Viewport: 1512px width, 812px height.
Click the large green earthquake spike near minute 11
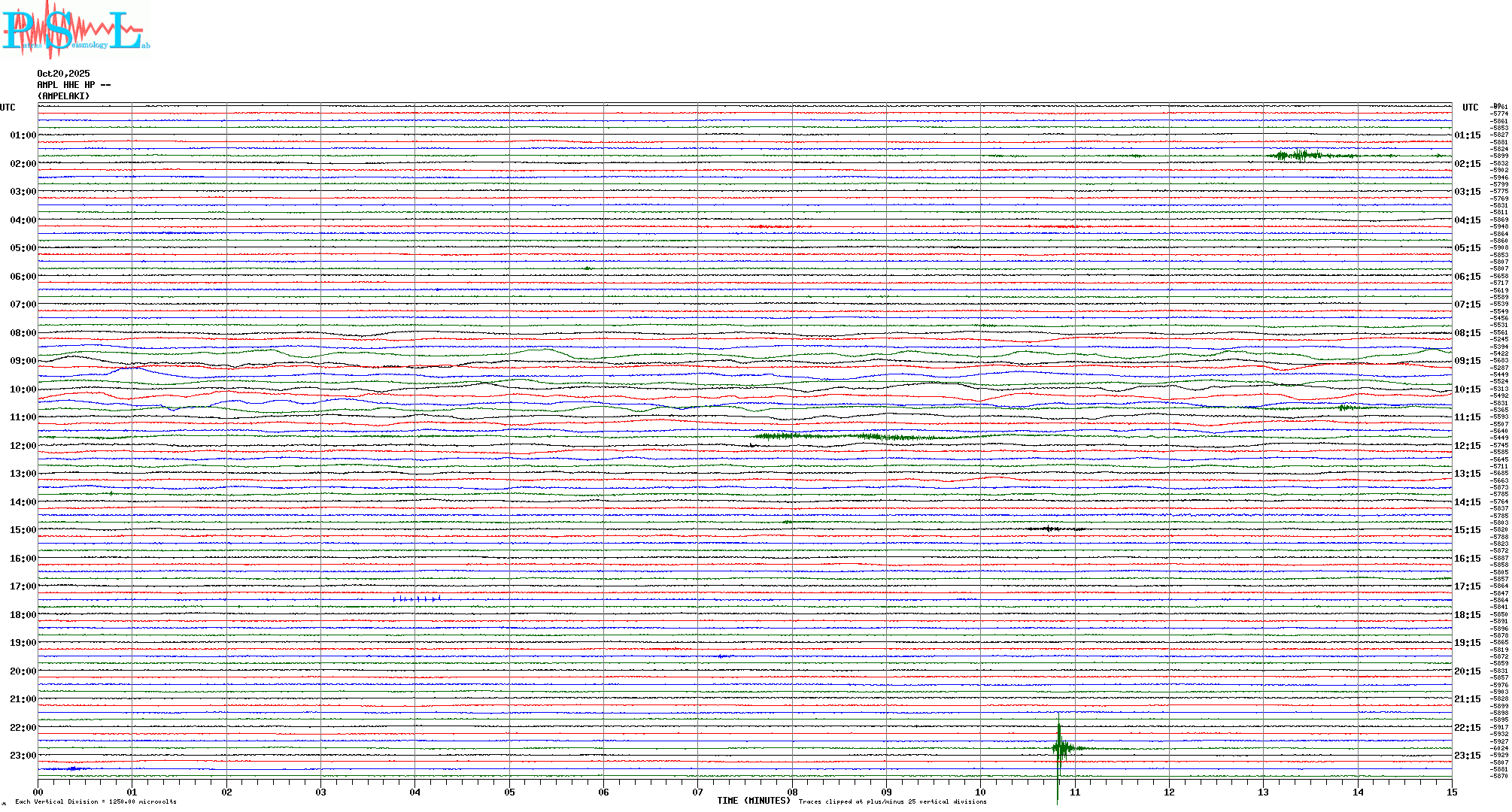click(1059, 747)
